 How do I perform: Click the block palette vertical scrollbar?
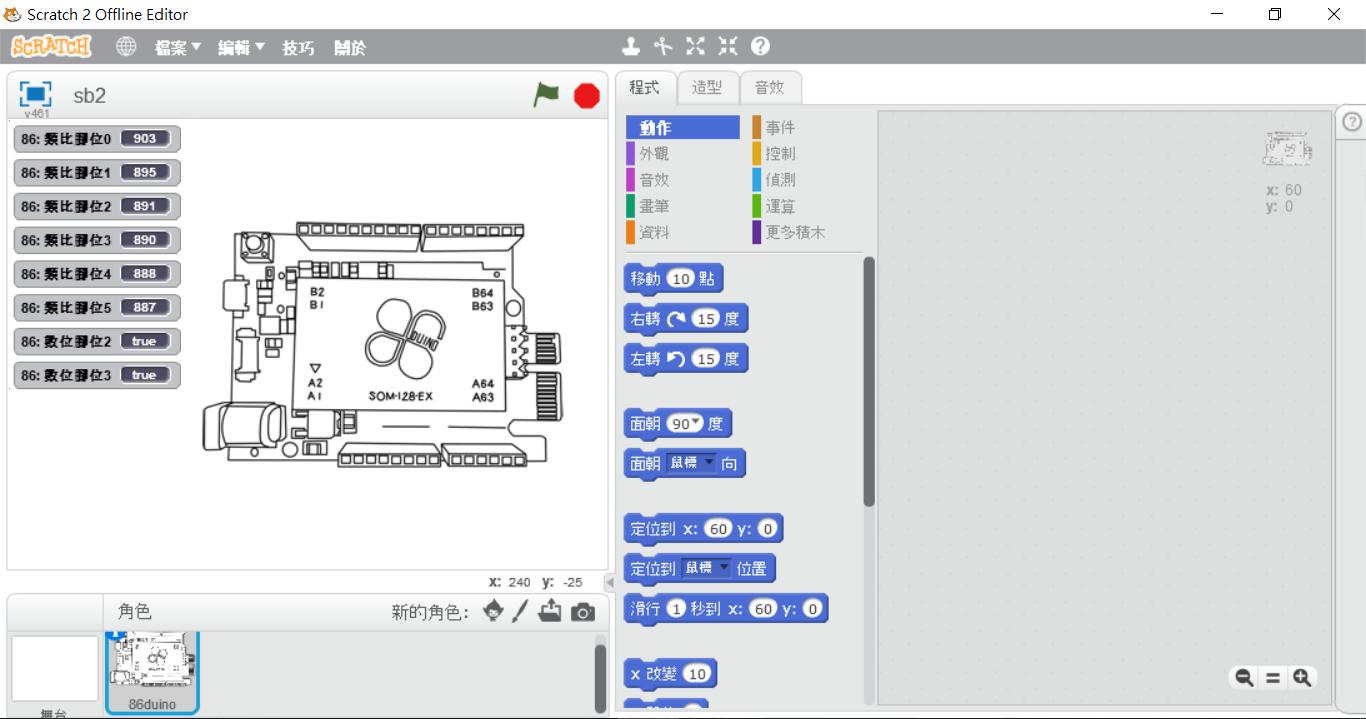pyautogui.click(x=869, y=382)
